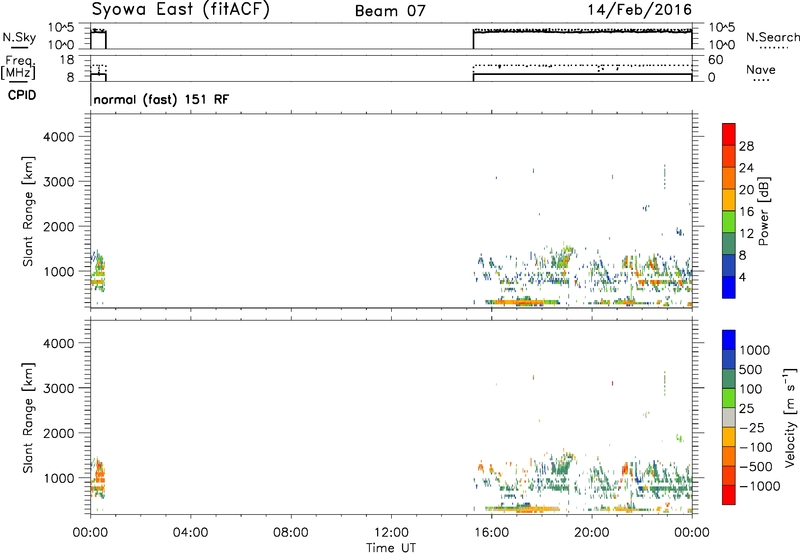The image size is (800, 554).
Task: Click the "normal (fast) 151 RF" text
Action: tap(161, 99)
